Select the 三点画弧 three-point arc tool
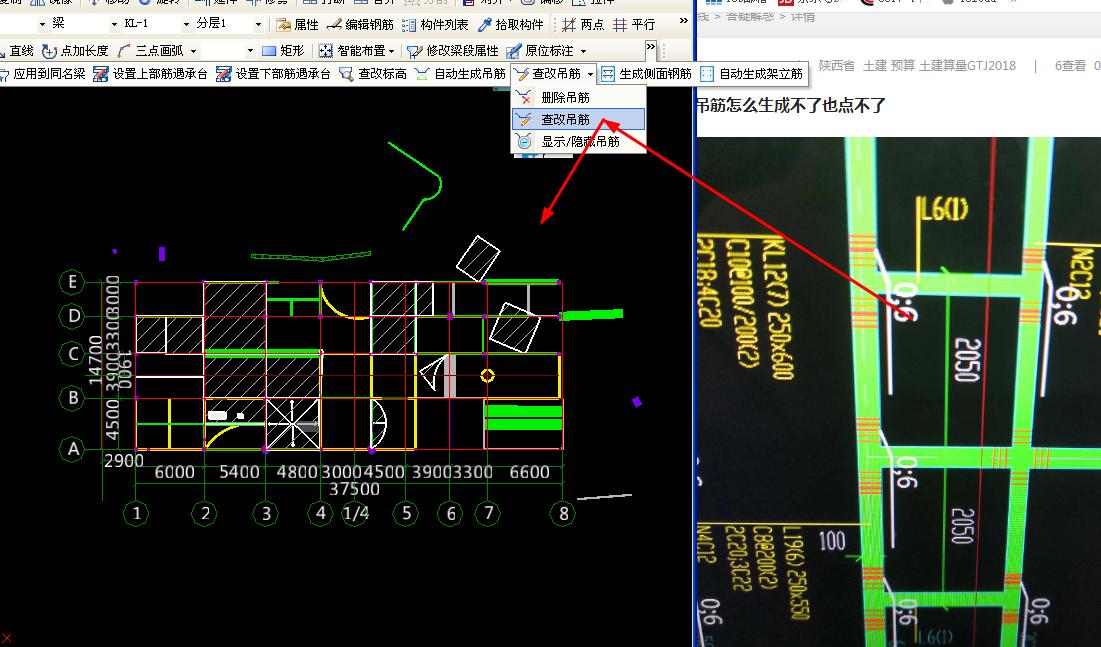The image size is (1101, 647). pyautogui.click(x=151, y=51)
